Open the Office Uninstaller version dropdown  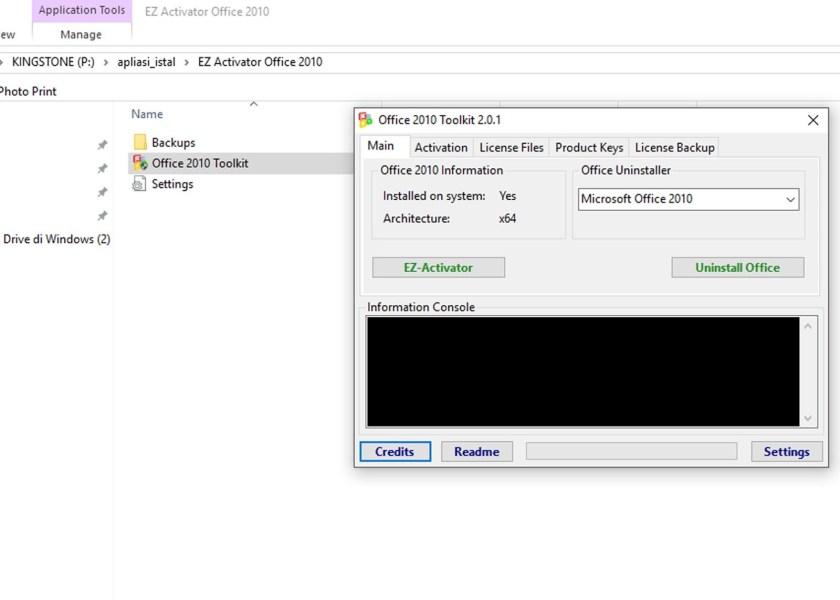coord(790,199)
